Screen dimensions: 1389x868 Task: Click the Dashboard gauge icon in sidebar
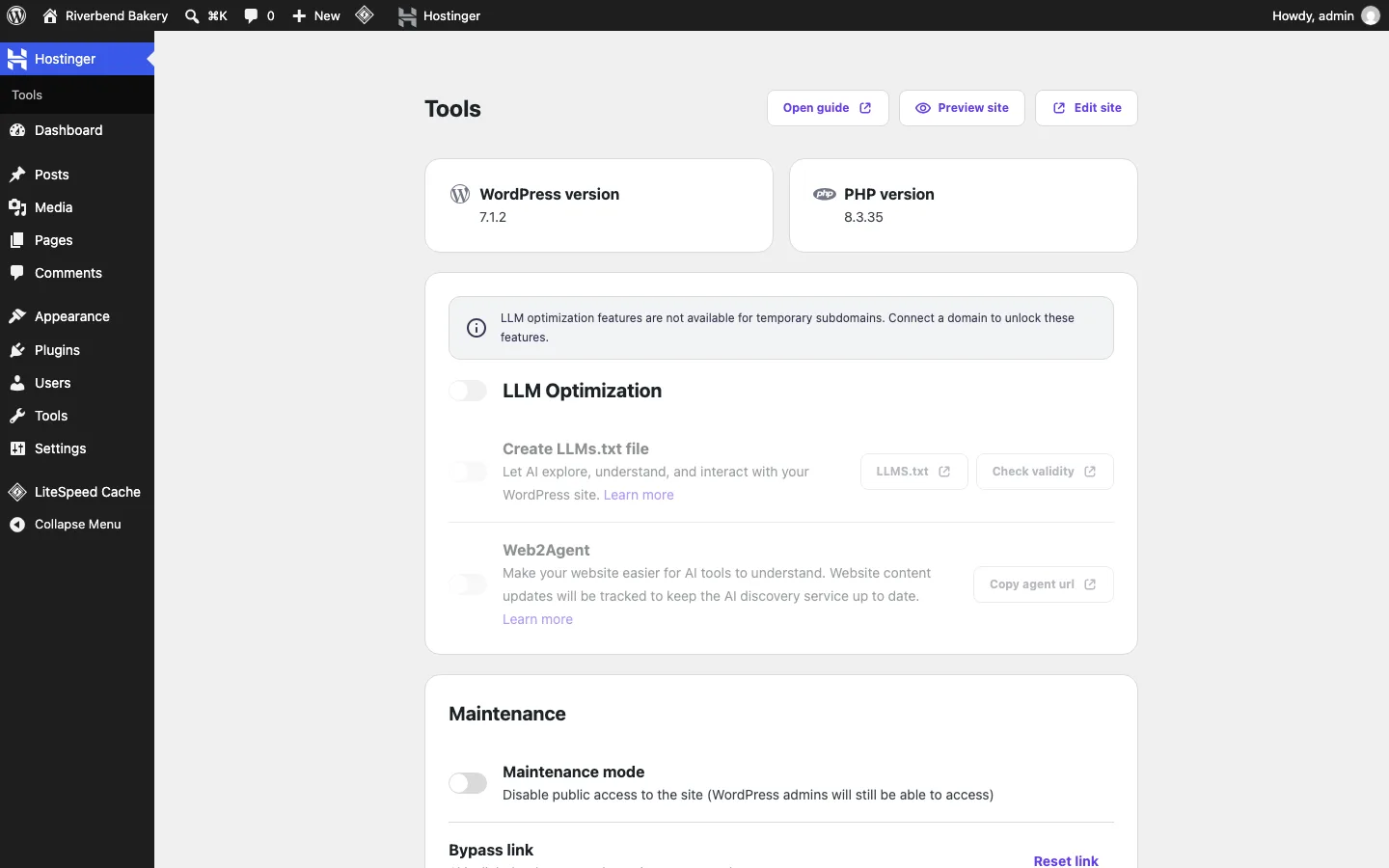click(17, 130)
